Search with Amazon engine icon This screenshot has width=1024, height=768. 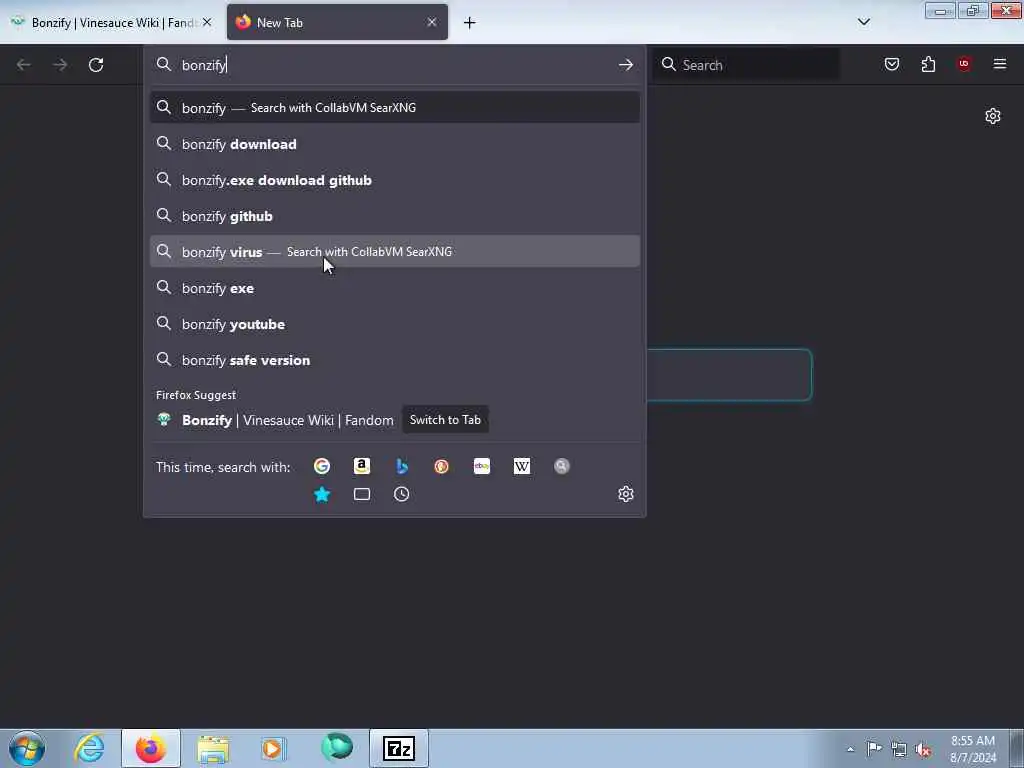362,466
